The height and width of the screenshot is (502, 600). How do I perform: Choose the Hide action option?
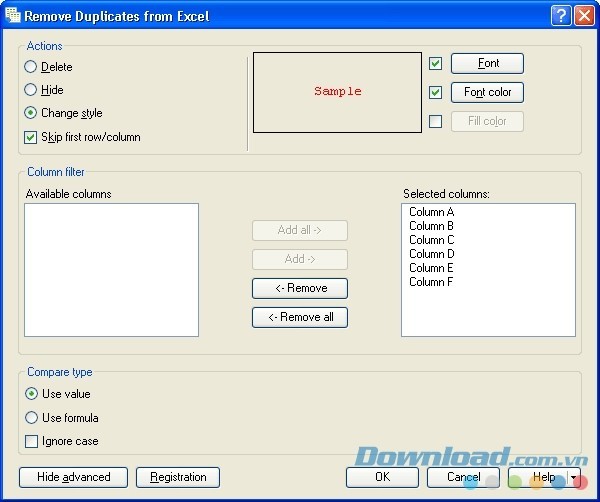[31, 90]
